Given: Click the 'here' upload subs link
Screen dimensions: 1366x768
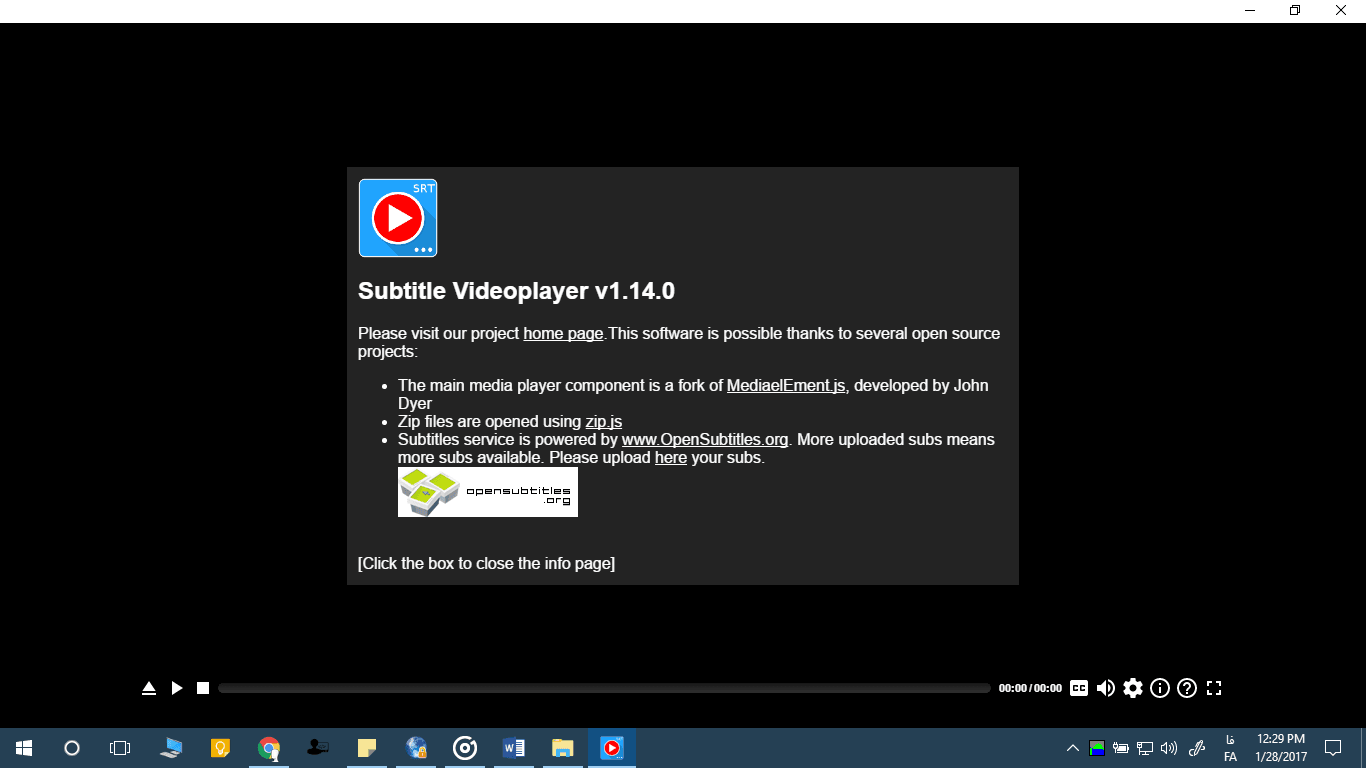Looking at the screenshot, I should coord(670,458).
